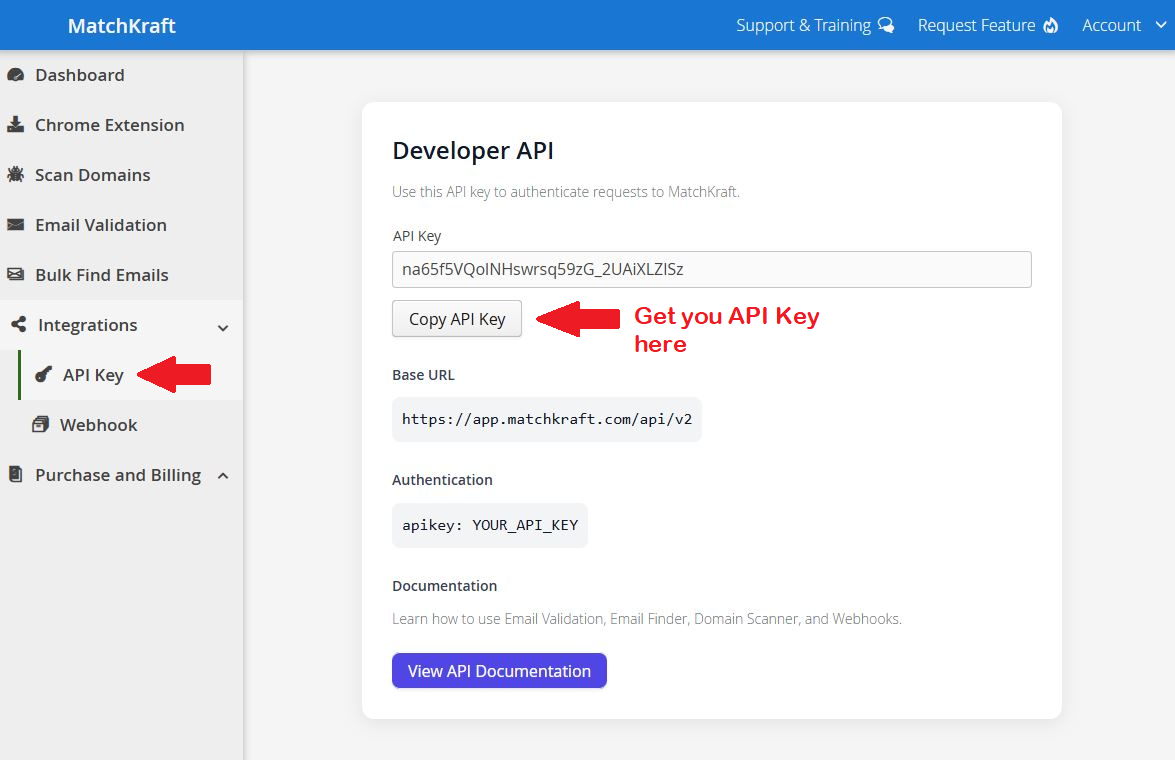Click the API Key key icon
Viewport: 1175px width, 760px height.
coord(43,374)
